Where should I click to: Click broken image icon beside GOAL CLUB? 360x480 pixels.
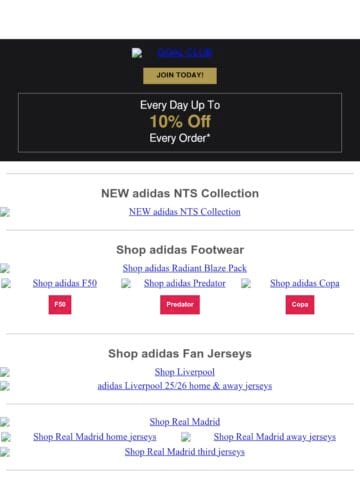click(137, 53)
